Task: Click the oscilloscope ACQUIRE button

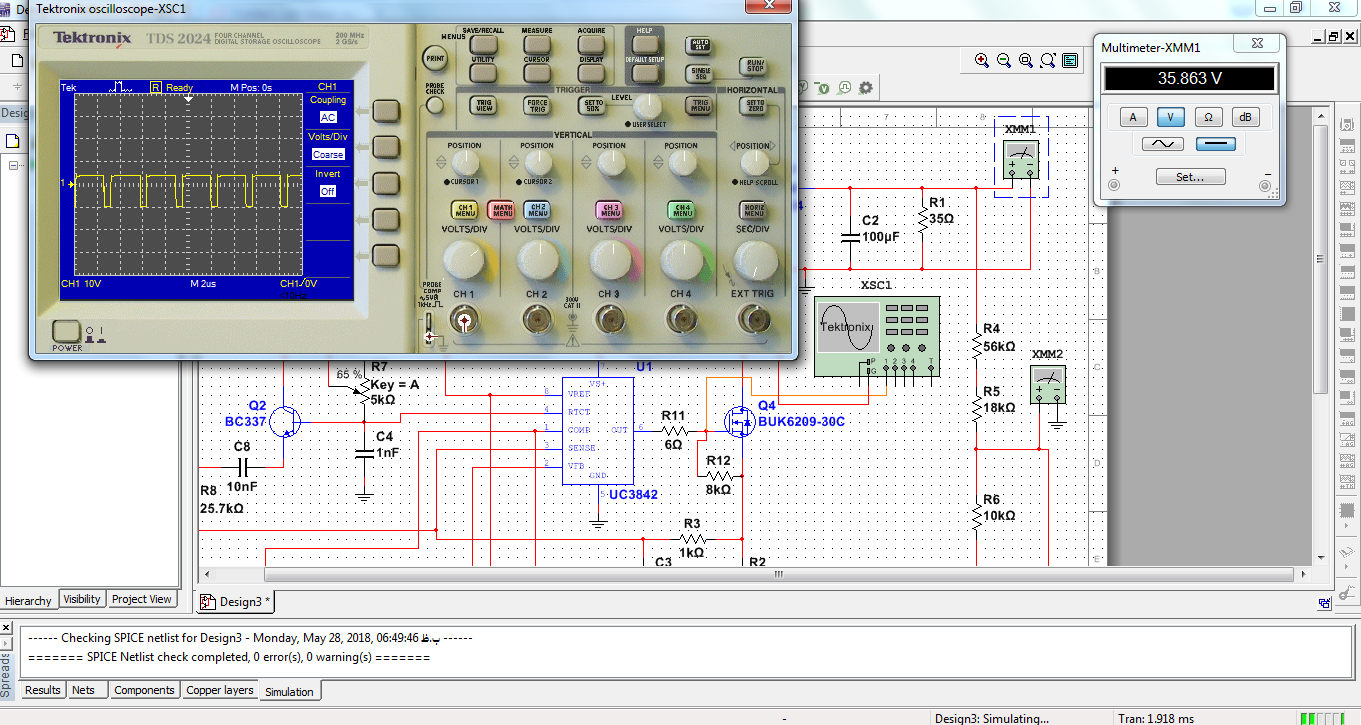Action: [x=591, y=45]
